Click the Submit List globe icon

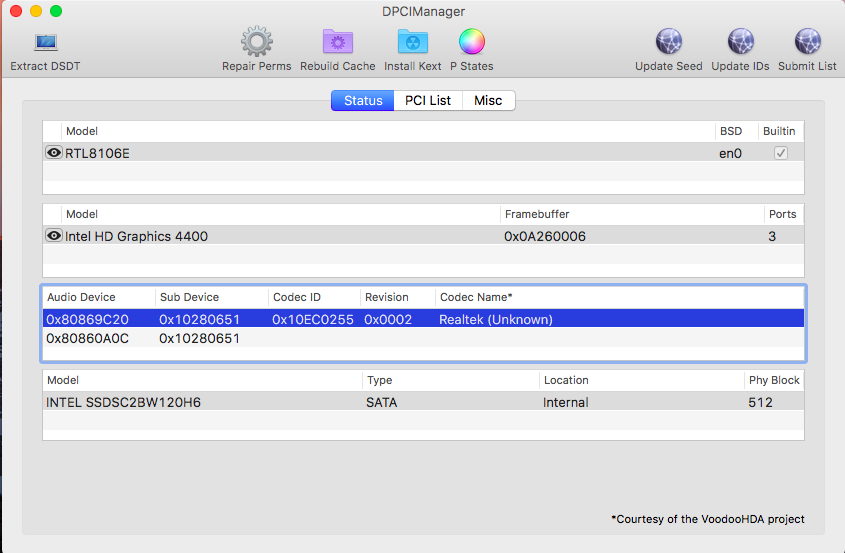pyautogui.click(x=806, y=42)
